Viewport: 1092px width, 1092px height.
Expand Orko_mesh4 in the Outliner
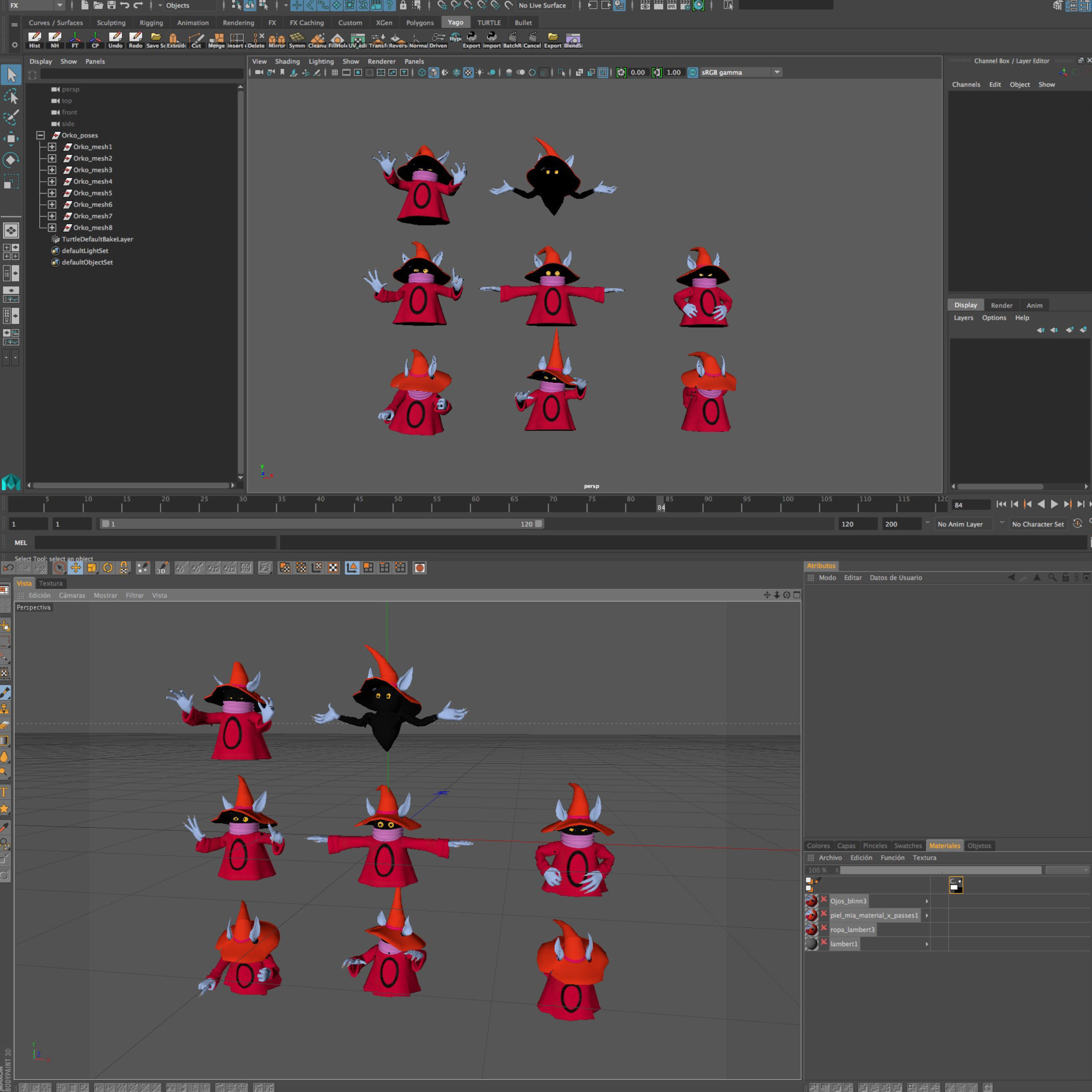pos(52,181)
